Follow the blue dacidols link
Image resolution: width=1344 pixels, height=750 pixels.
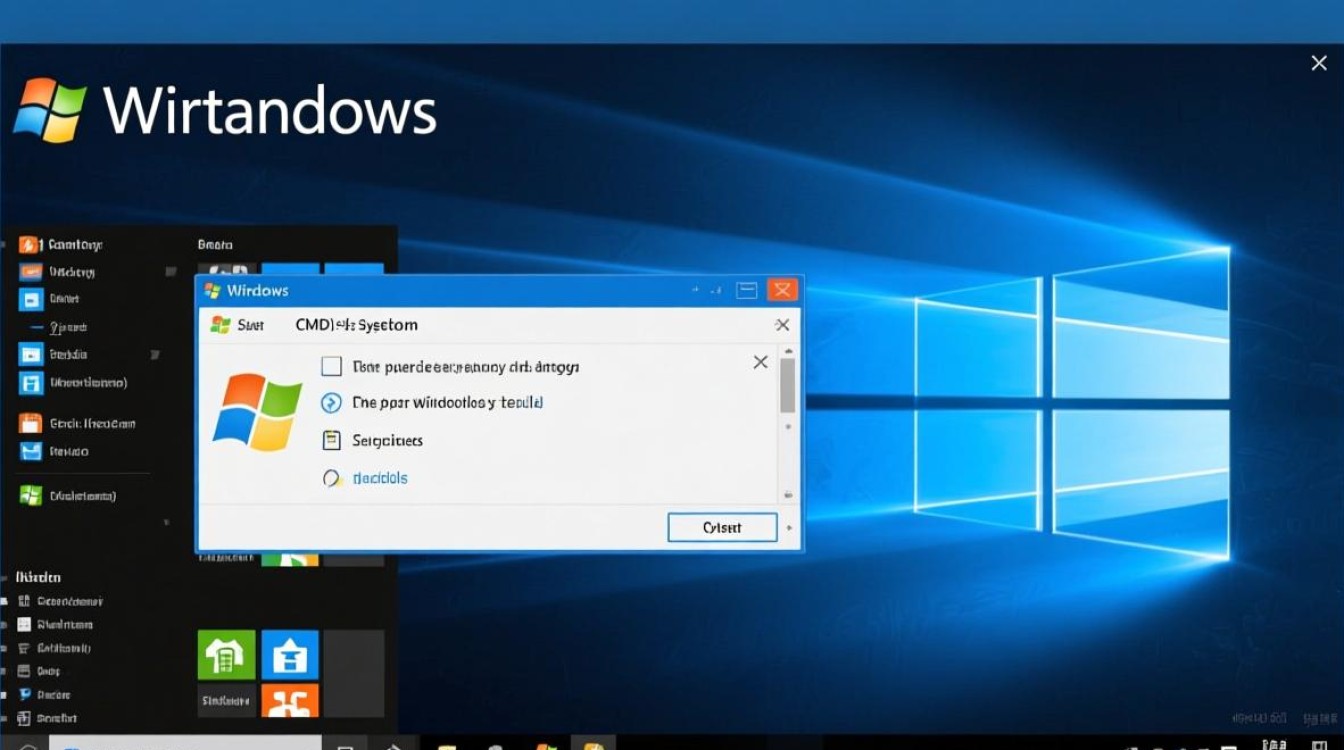(x=381, y=477)
